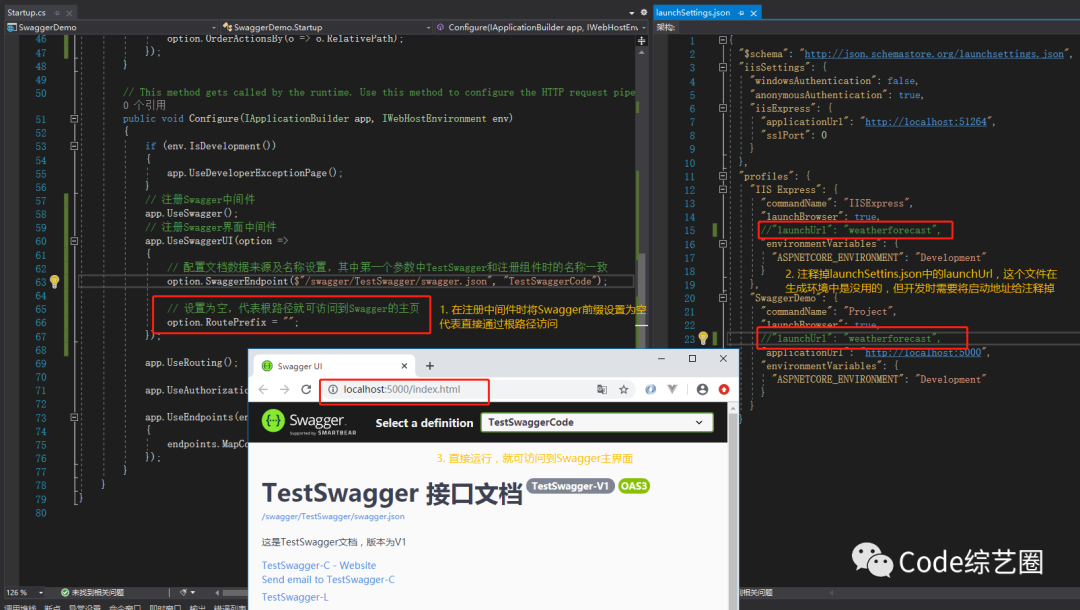Close the Startup.cs tab
Screen dimensions: 1080x610
click(69, 13)
